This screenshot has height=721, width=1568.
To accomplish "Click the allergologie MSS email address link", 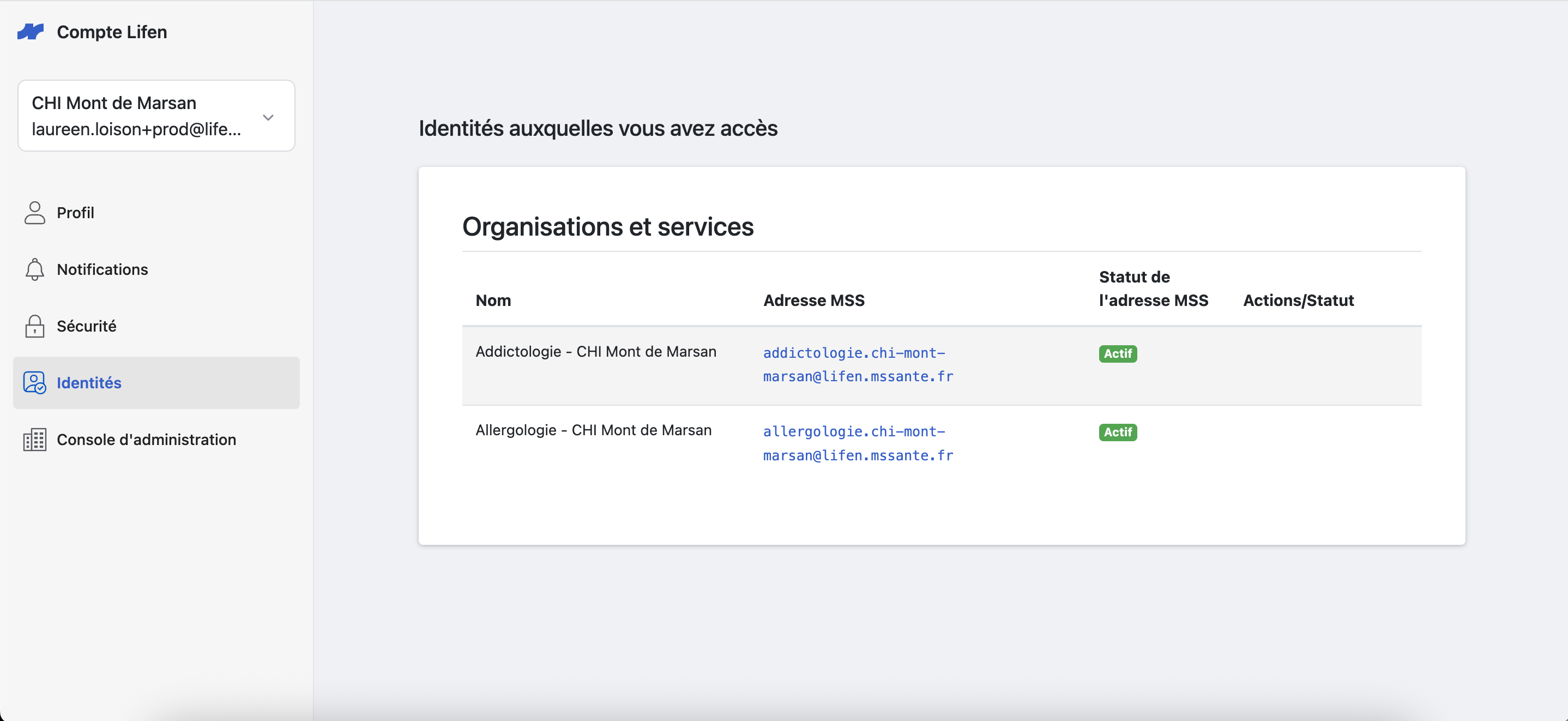I will click(858, 443).
